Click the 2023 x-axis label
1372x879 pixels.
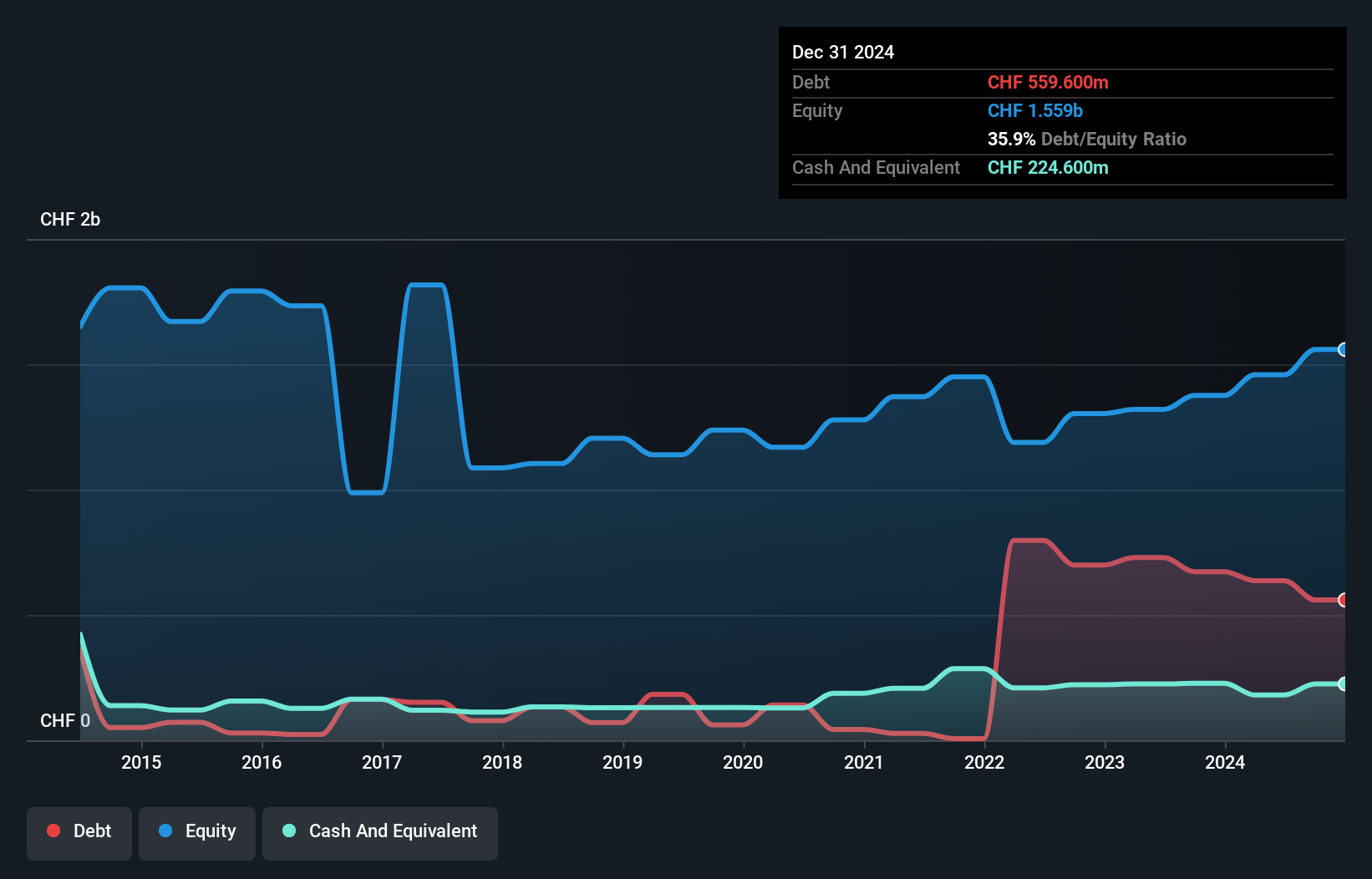tap(1105, 762)
